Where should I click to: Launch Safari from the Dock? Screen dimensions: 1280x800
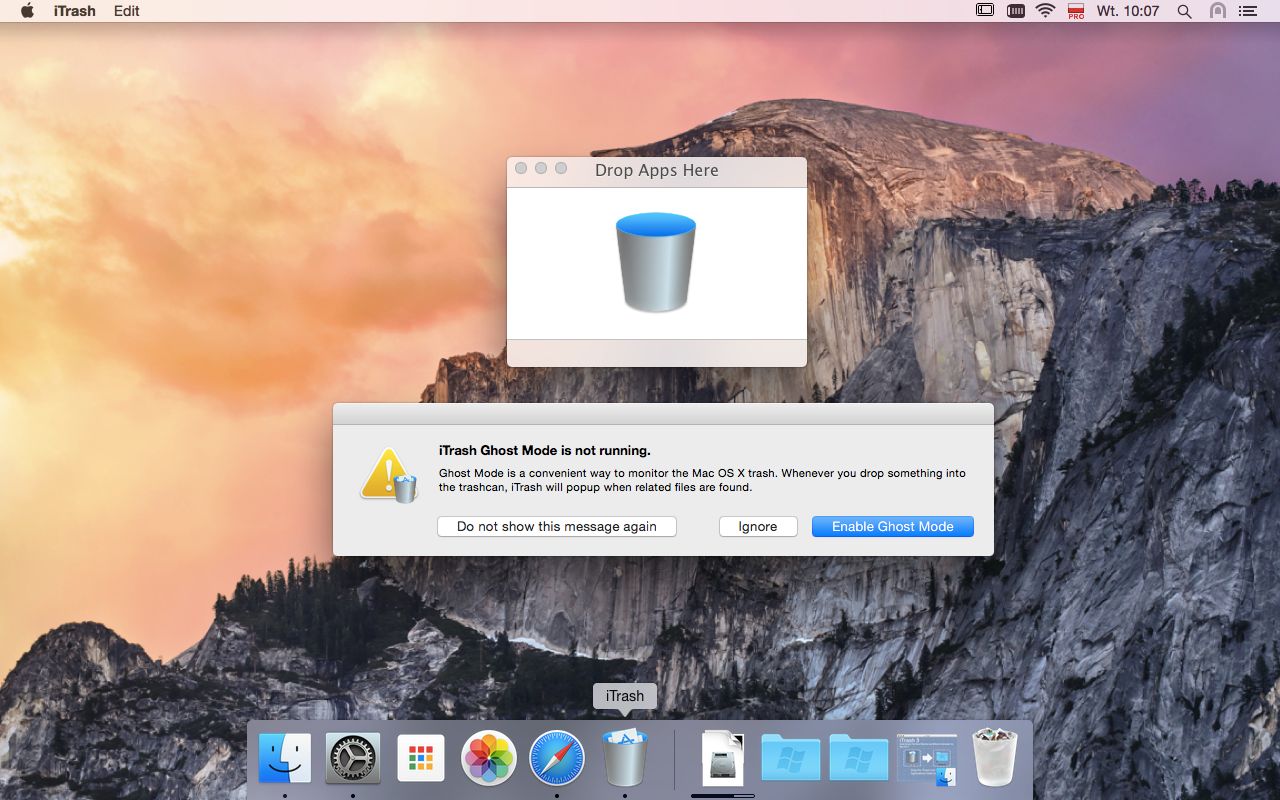tap(557, 758)
